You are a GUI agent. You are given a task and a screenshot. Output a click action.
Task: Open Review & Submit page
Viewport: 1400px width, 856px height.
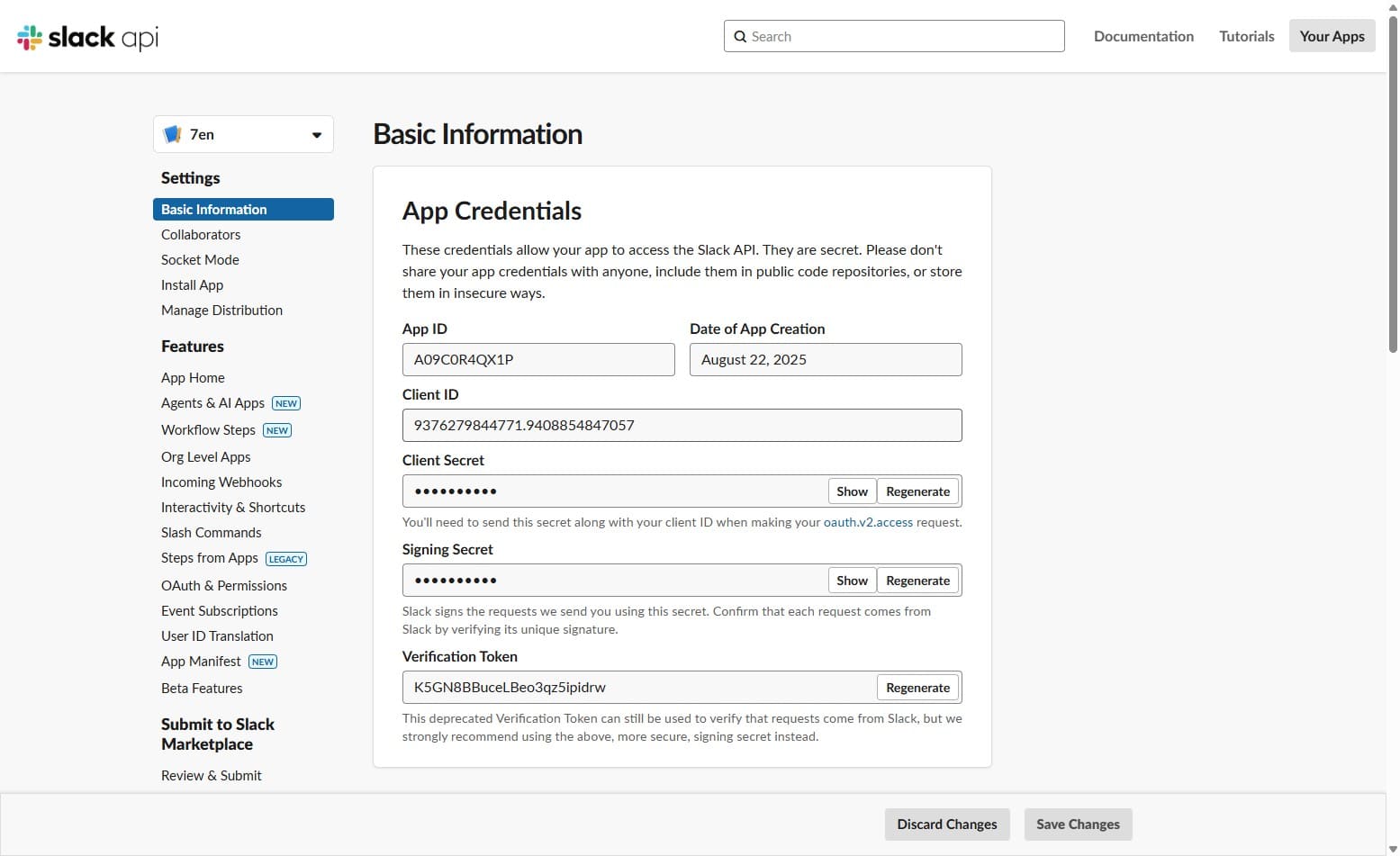[x=212, y=775]
